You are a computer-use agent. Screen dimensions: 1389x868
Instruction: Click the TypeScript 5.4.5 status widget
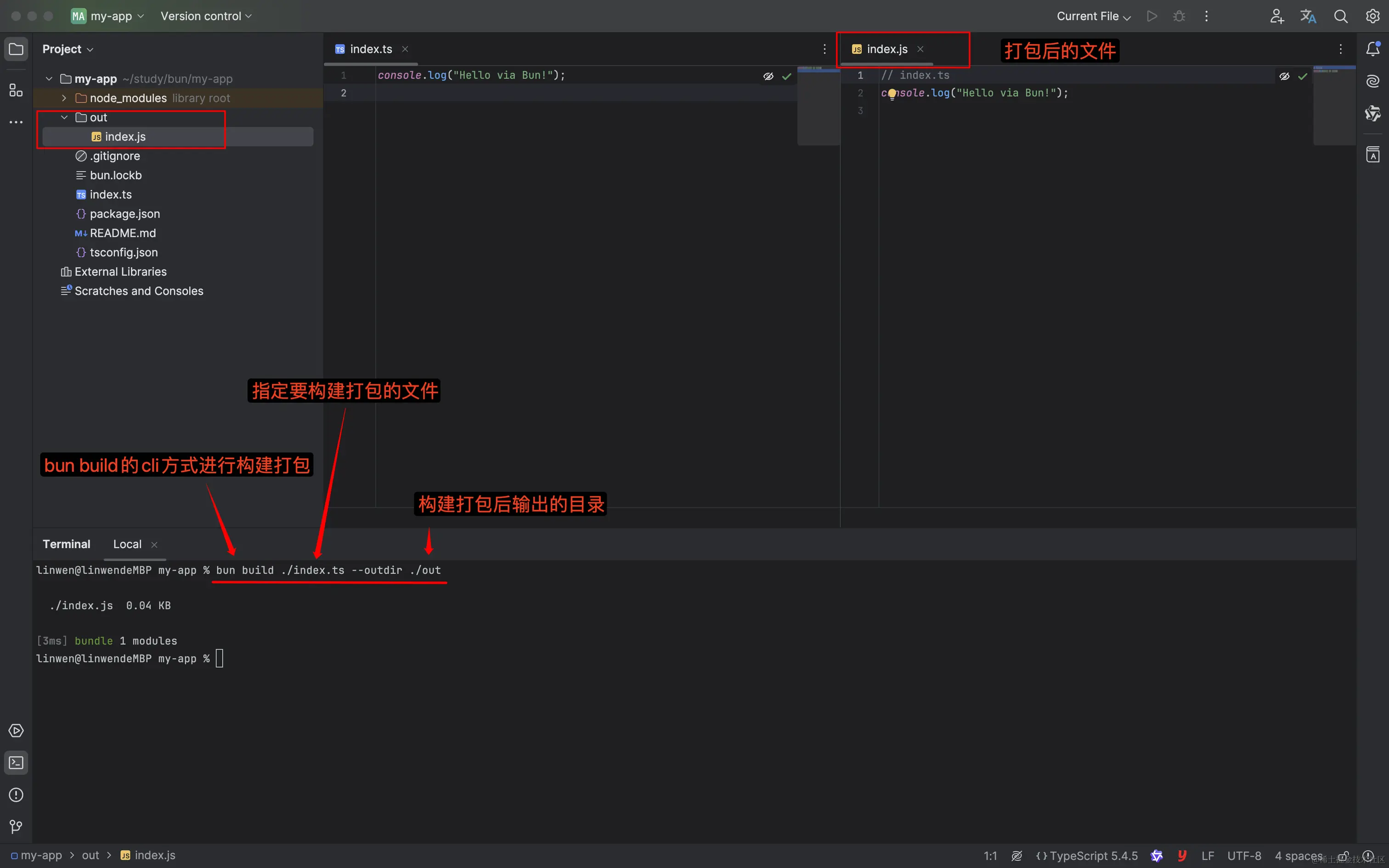point(1086,855)
